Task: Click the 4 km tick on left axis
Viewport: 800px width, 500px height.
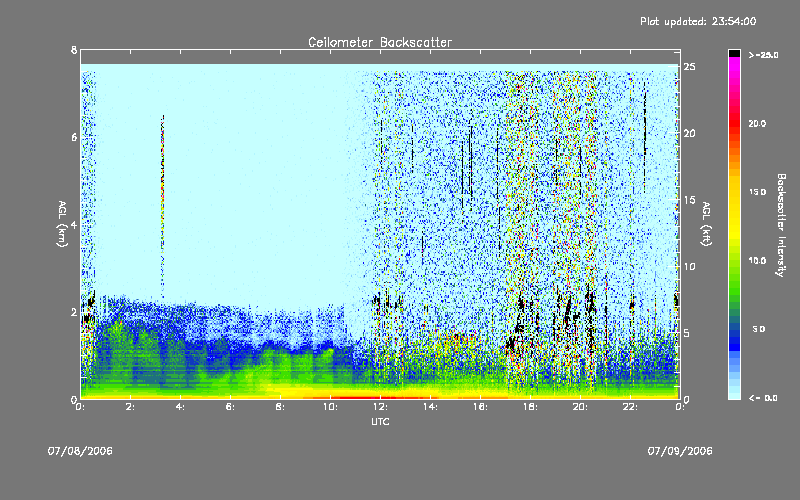Action: (74, 224)
